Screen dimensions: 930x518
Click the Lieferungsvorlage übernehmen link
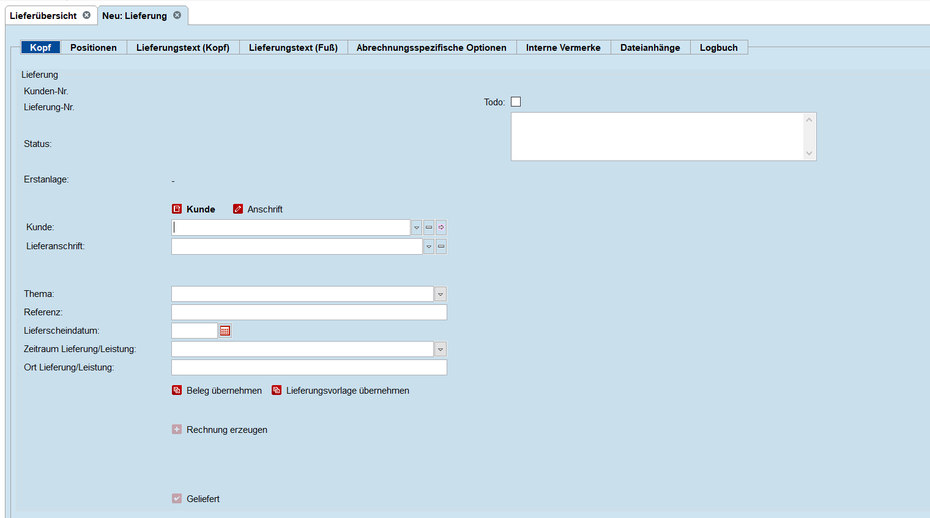point(348,391)
